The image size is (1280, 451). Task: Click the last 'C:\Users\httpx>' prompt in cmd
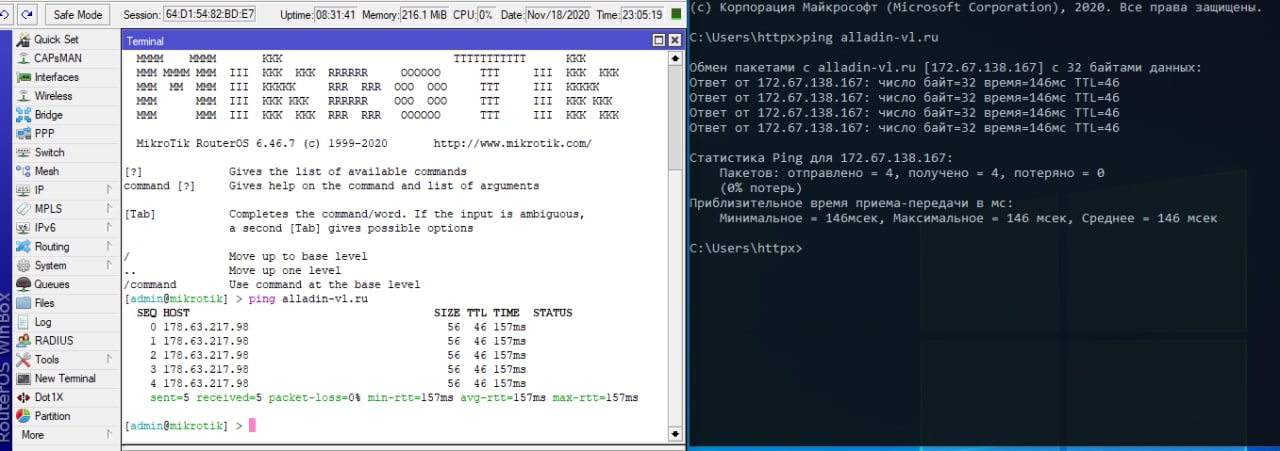[745, 248]
